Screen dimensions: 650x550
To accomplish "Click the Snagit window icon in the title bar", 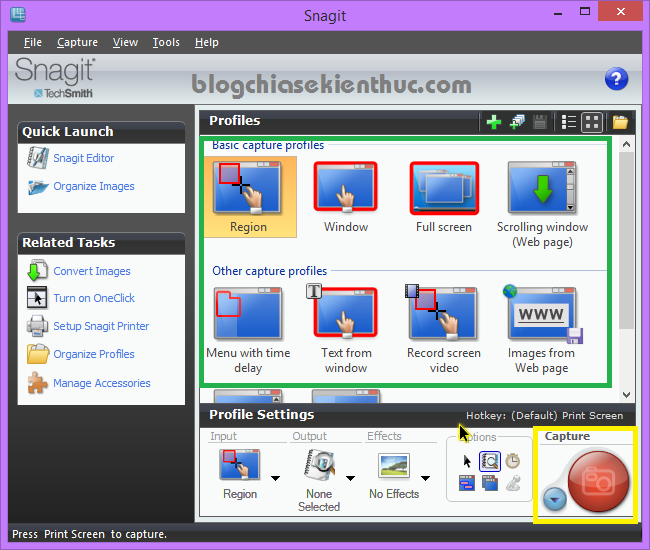I will (x=18, y=15).
